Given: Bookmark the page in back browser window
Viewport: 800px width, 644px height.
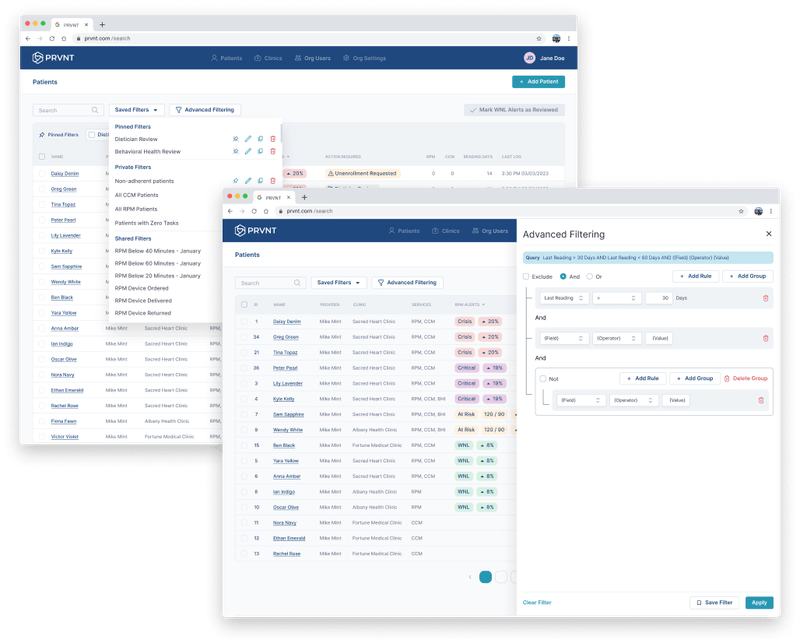Looking at the screenshot, I should coord(539,38).
